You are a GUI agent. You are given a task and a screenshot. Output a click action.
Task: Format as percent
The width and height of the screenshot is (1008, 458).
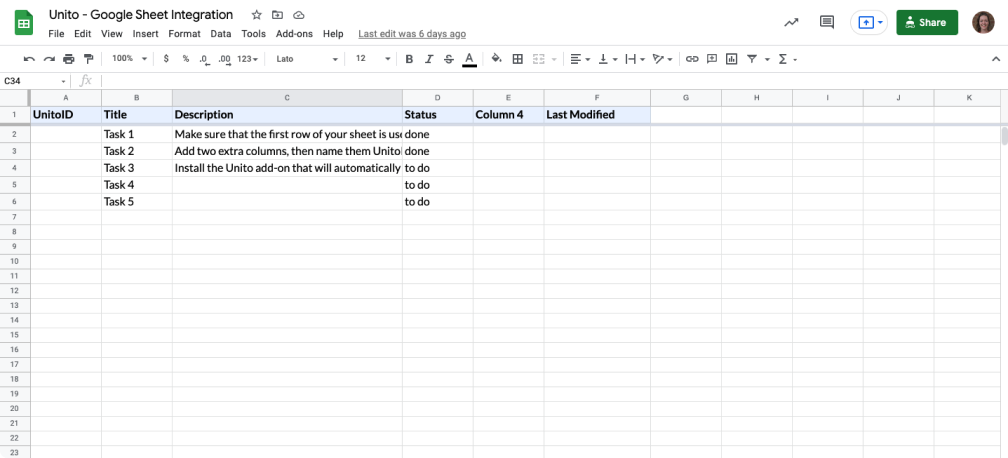click(186, 59)
